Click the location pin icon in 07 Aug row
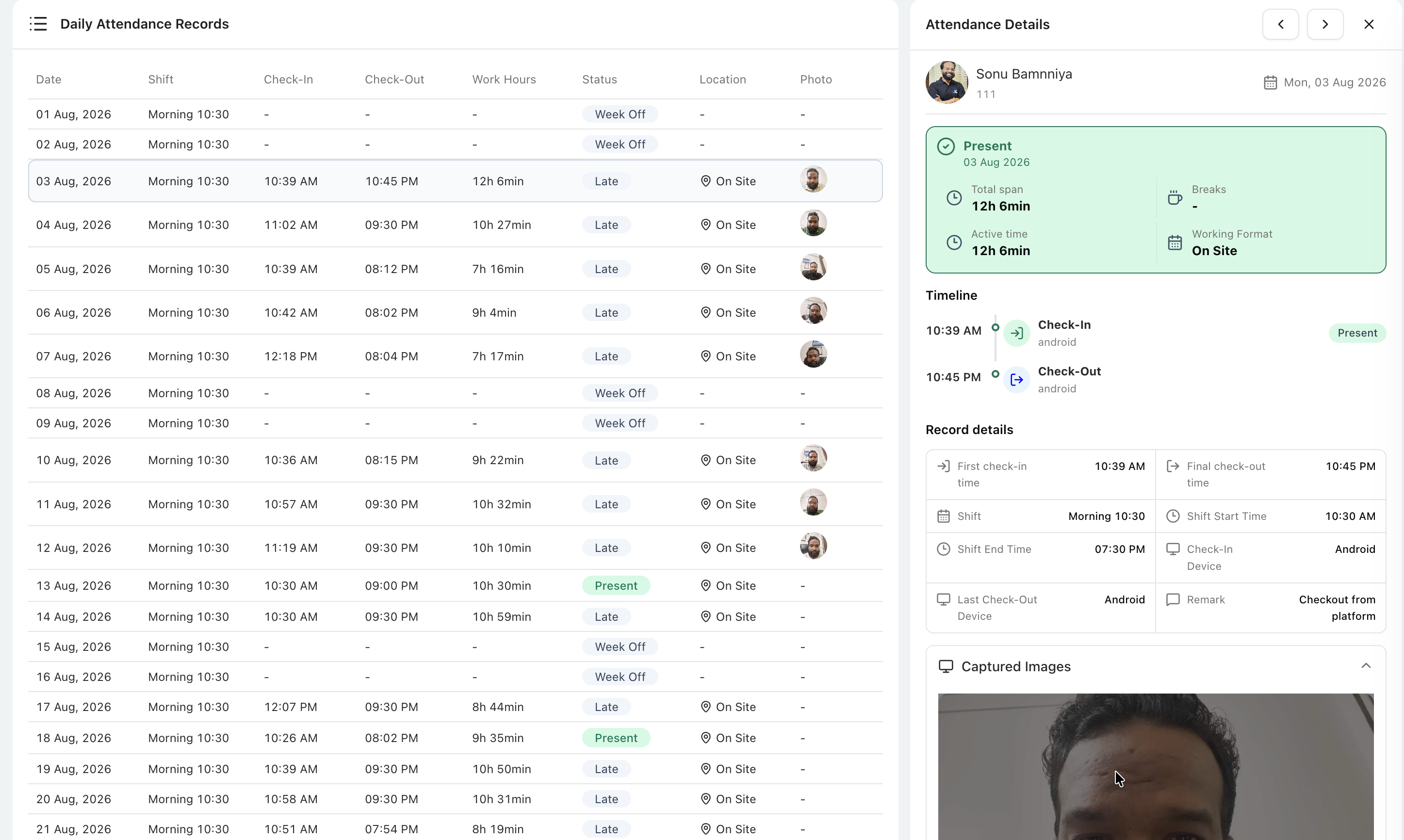This screenshot has width=1404, height=840. pyautogui.click(x=705, y=356)
